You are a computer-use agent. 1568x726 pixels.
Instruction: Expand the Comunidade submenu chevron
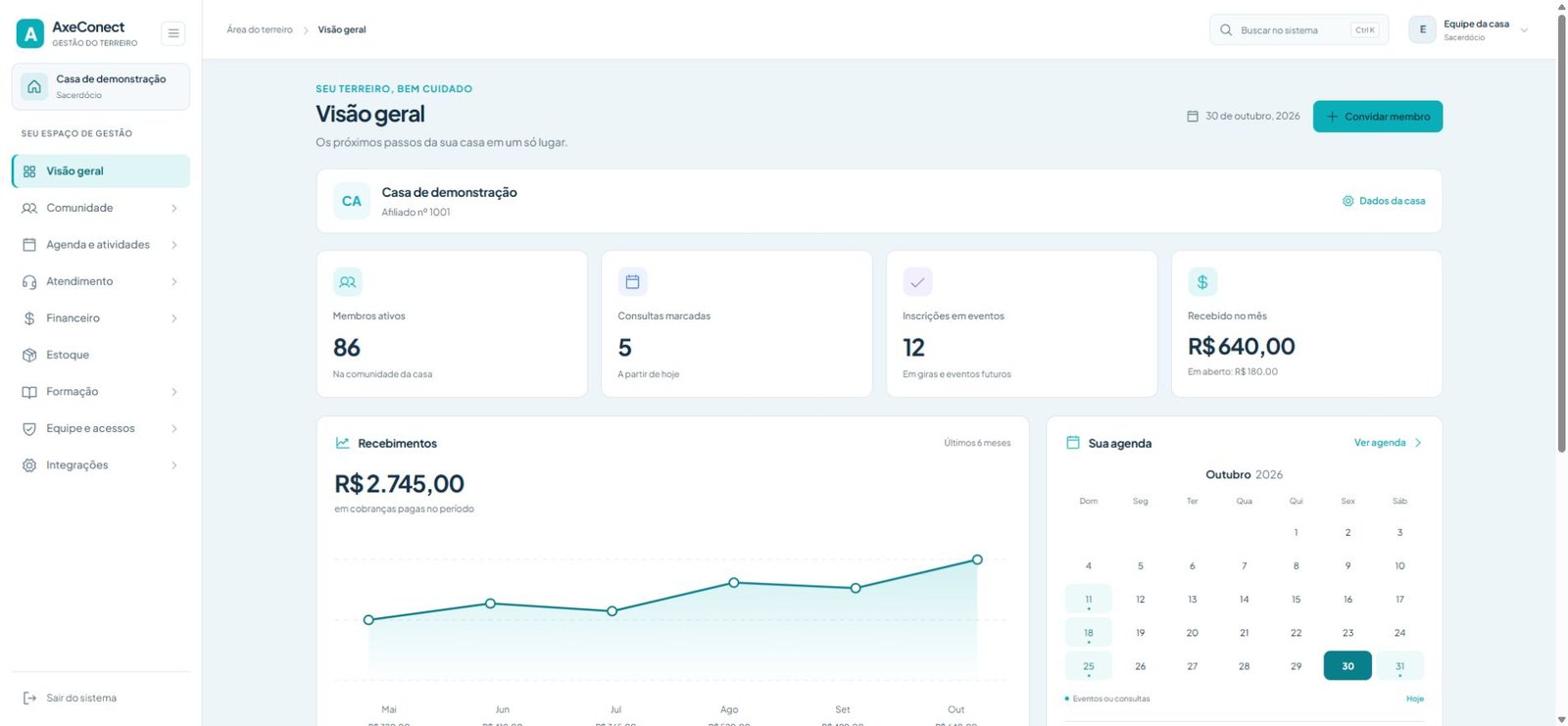(x=174, y=208)
